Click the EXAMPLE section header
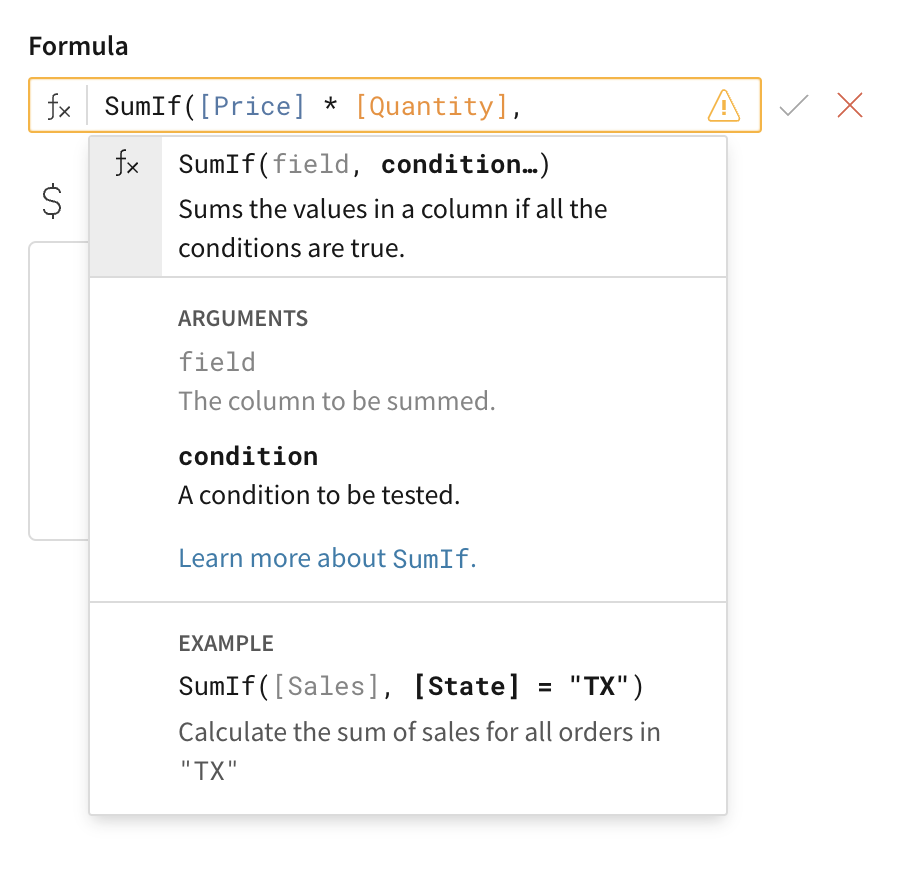The image size is (904, 882). (226, 644)
